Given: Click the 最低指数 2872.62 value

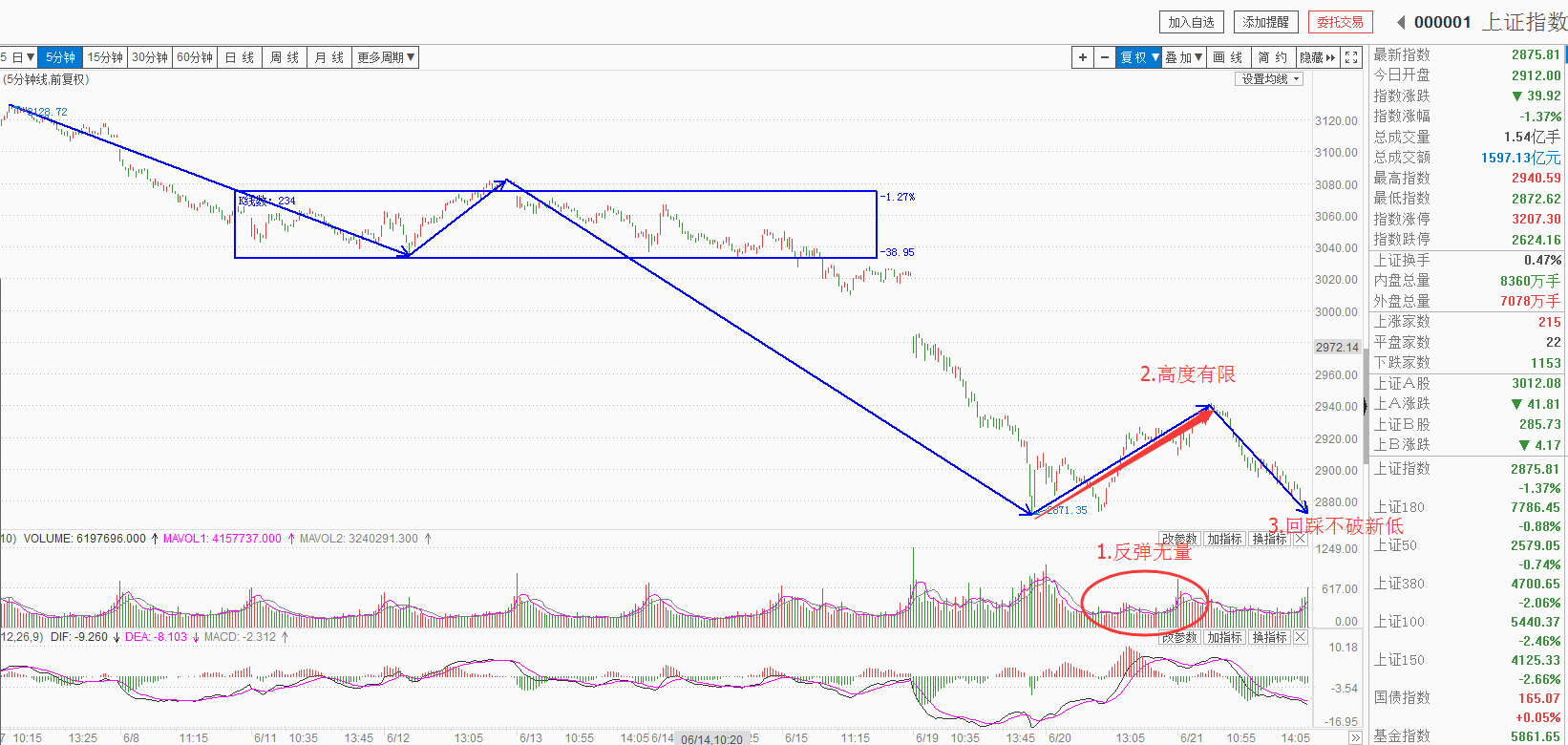Looking at the screenshot, I should pos(1536,199).
